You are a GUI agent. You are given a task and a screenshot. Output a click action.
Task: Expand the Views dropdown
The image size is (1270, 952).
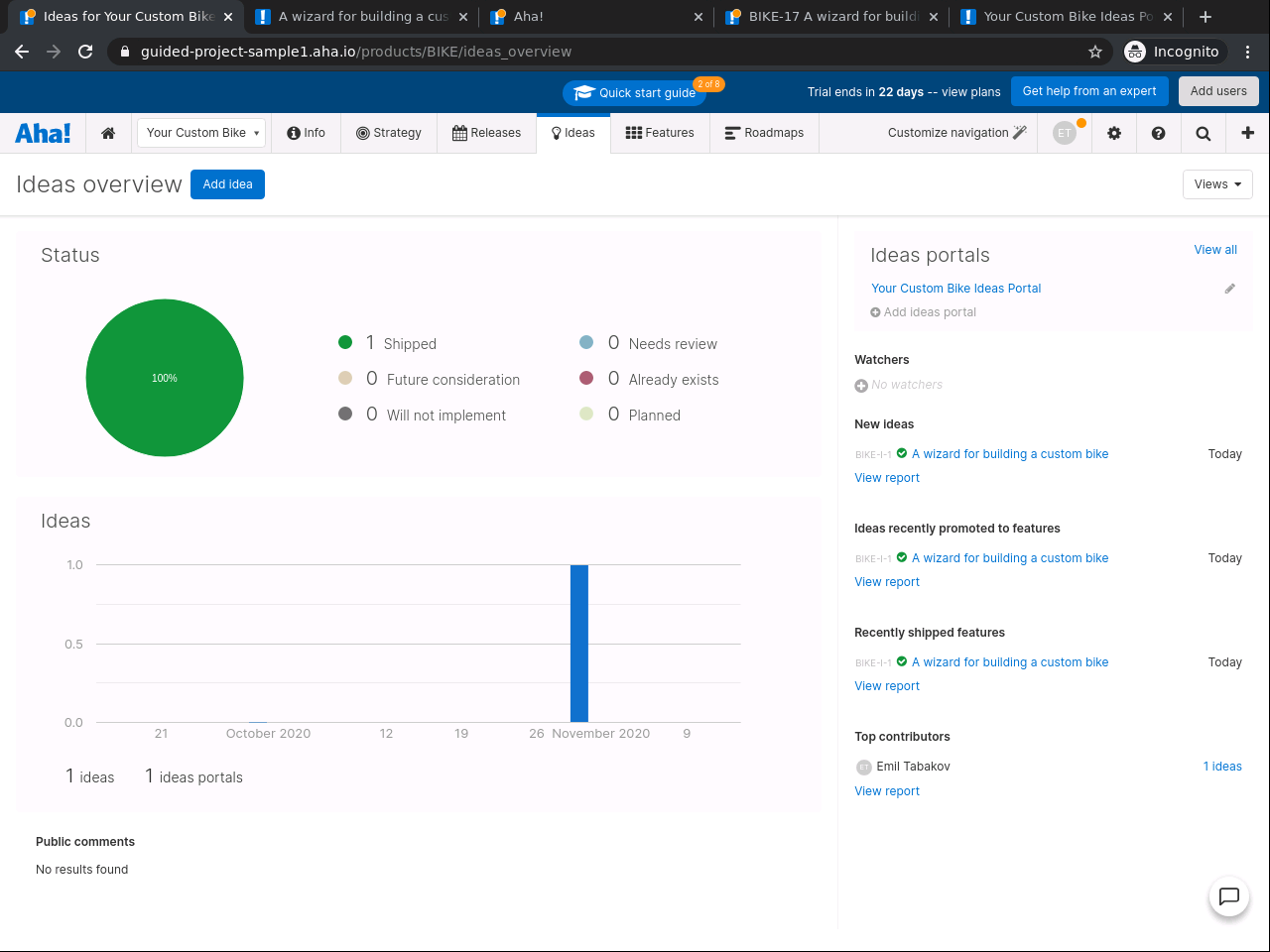(1216, 184)
